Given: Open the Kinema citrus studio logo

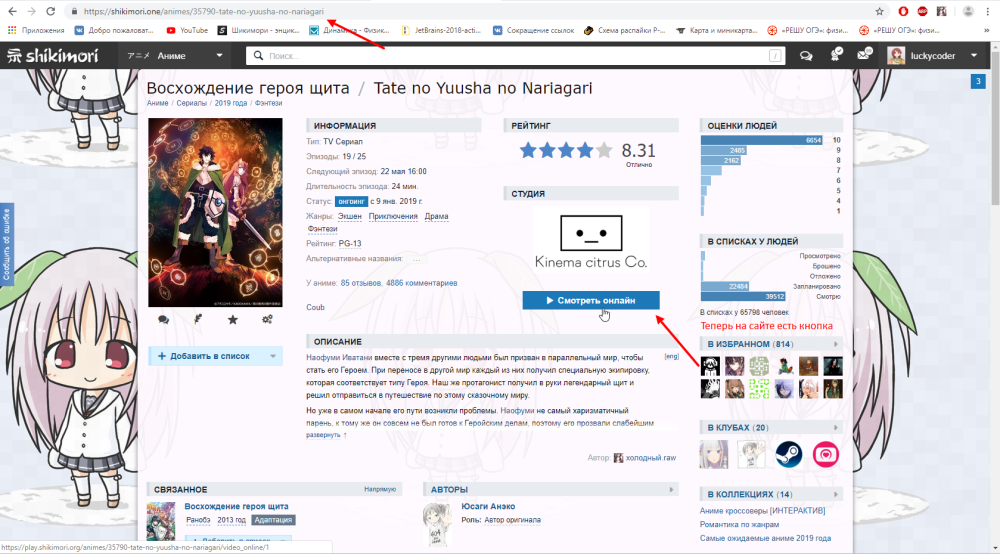Looking at the screenshot, I should click(591, 241).
